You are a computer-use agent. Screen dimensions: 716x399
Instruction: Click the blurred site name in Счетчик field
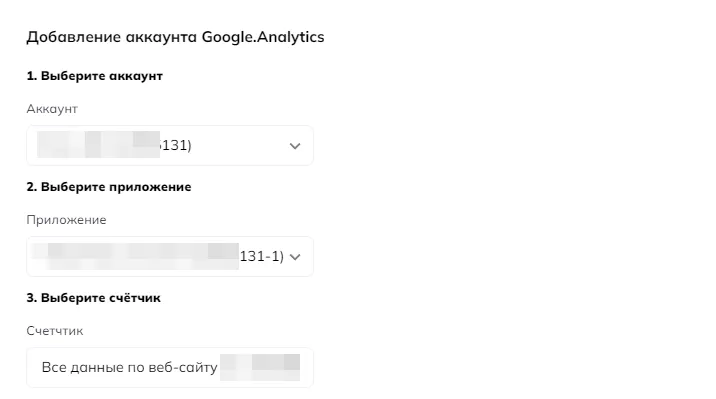(x=260, y=367)
